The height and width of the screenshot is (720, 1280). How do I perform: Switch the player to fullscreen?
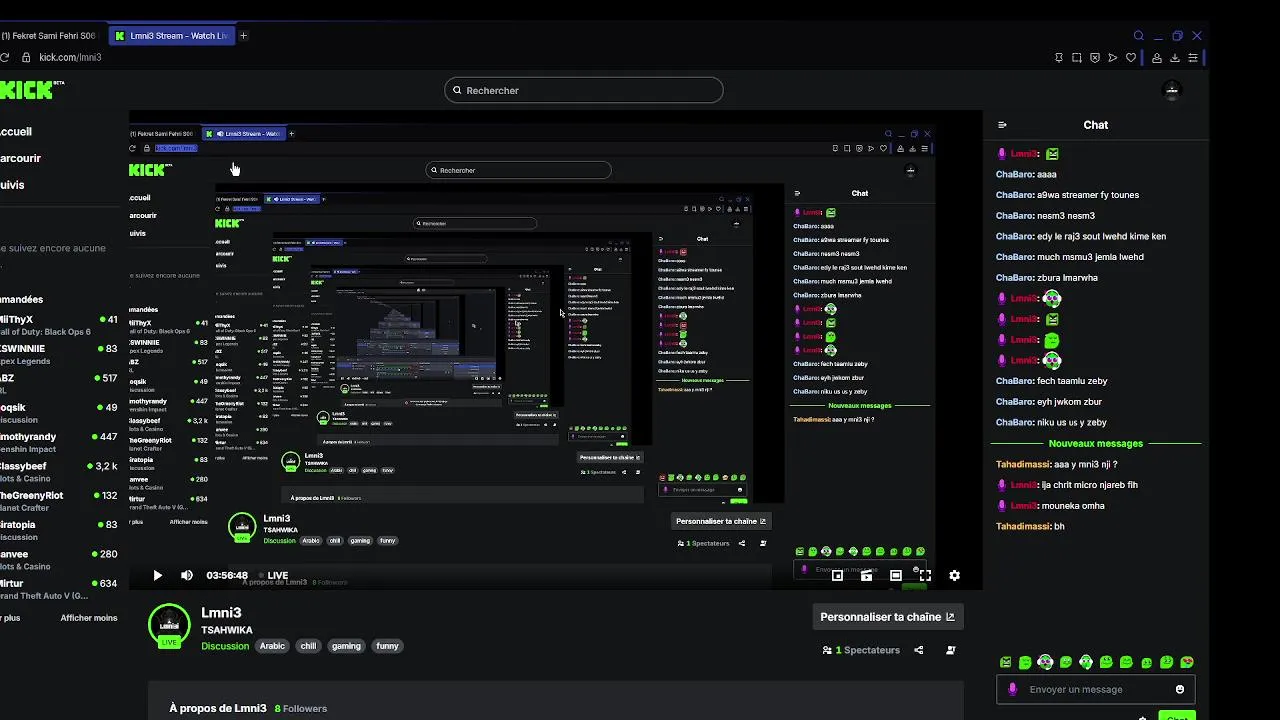click(925, 575)
